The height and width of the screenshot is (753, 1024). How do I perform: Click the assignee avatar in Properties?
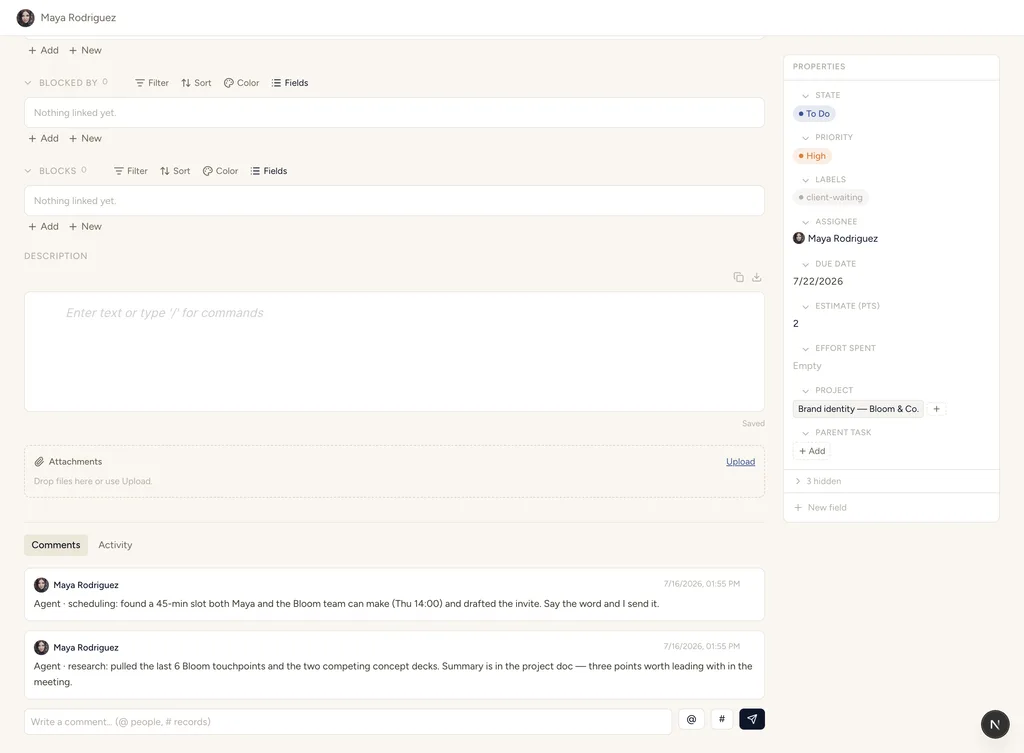[x=799, y=238]
